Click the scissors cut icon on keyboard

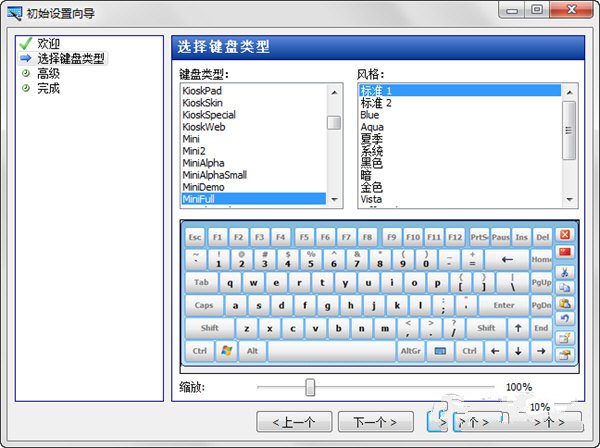click(564, 272)
